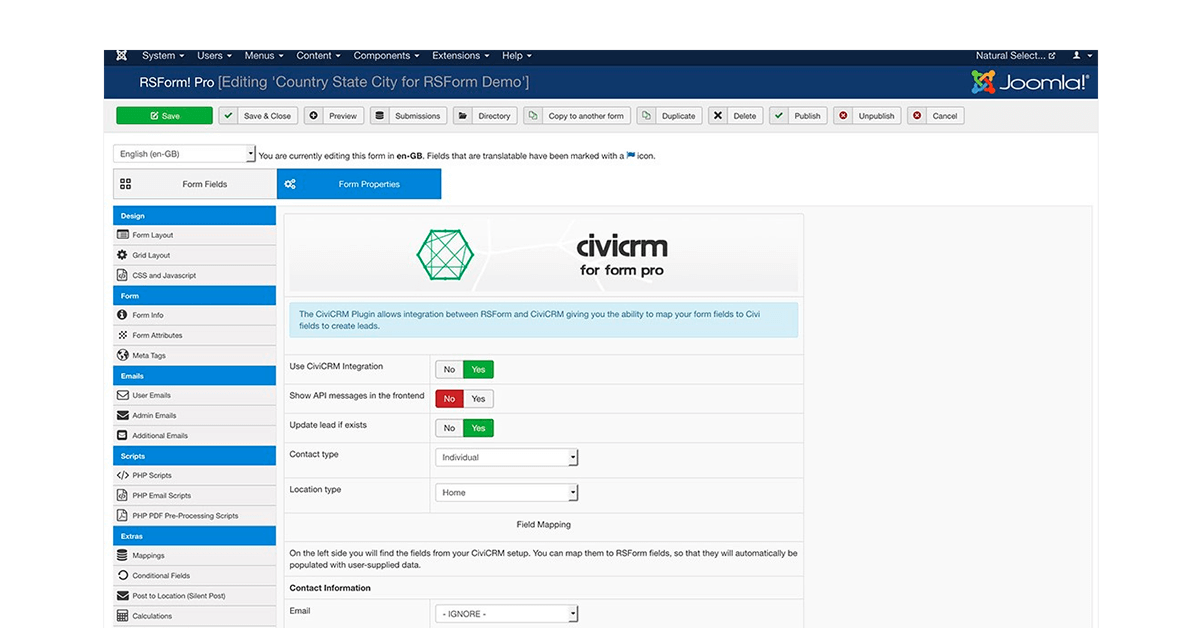This screenshot has width=1200, height=628.
Task: Click the Mappings database icon
Action: [x=123, y=555]
